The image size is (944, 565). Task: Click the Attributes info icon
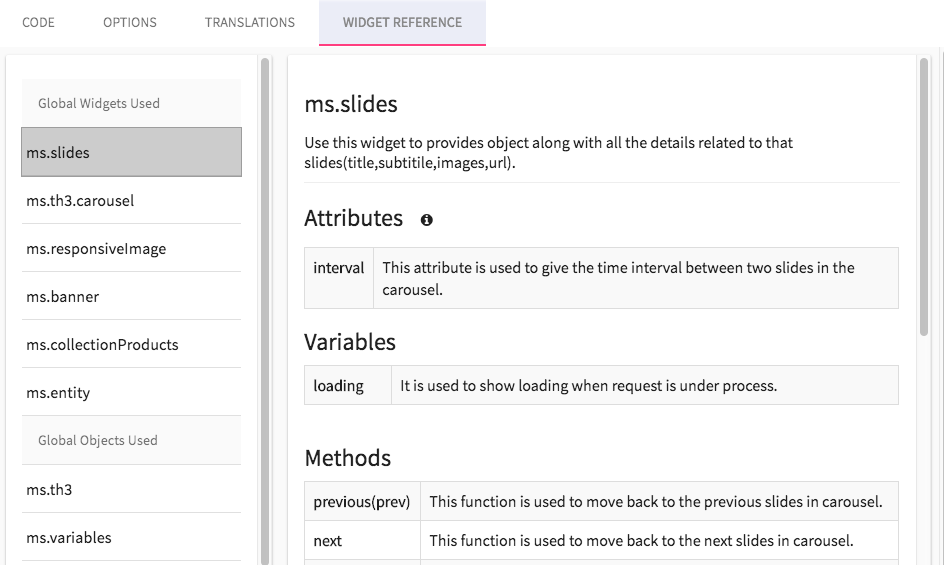click(x=426, y=220)
